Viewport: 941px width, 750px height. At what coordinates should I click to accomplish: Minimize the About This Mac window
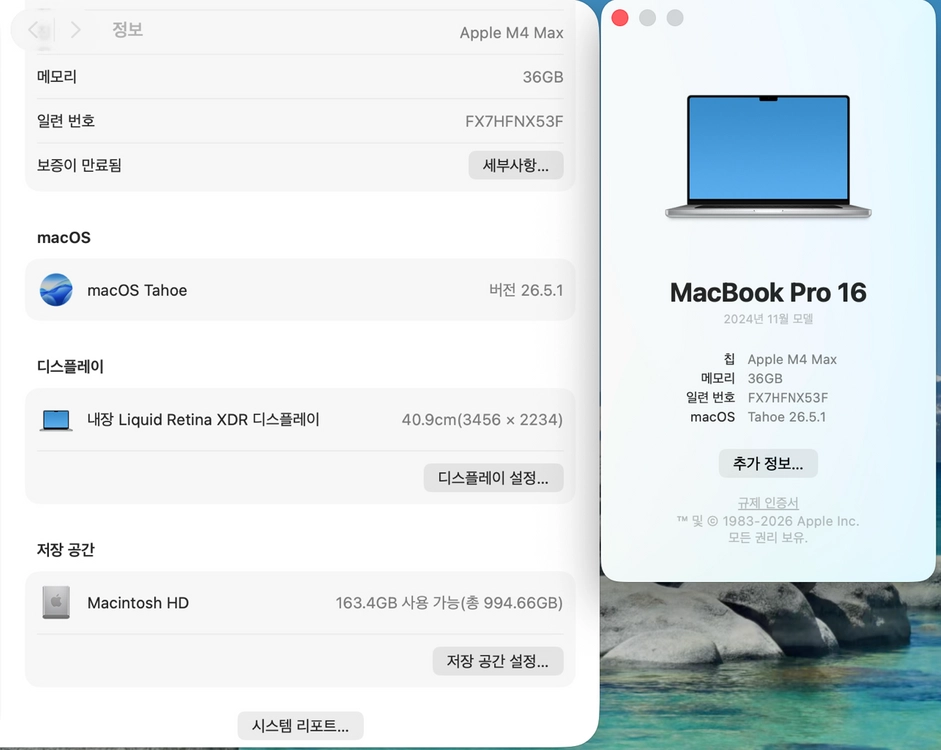(x=648, y=18)
